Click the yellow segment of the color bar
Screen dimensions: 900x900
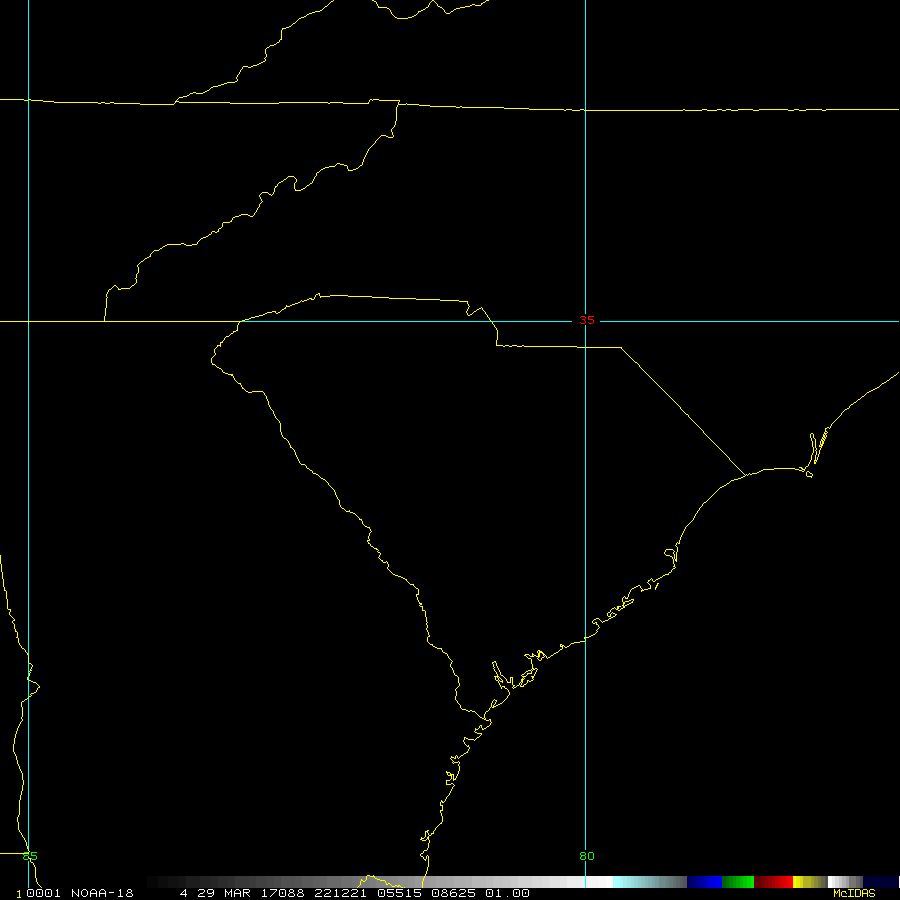click(x=809, y=882)
